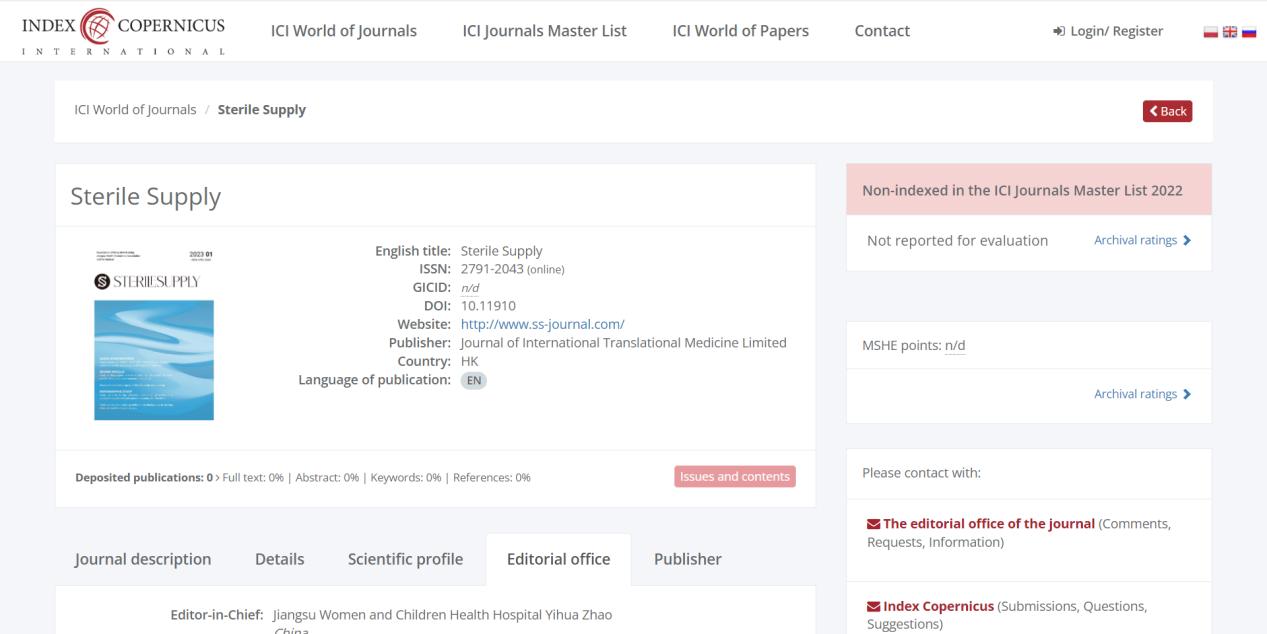The image size is (1267, 634).
Task: Switch language with the Polish flag
Action: [1211, 31]
